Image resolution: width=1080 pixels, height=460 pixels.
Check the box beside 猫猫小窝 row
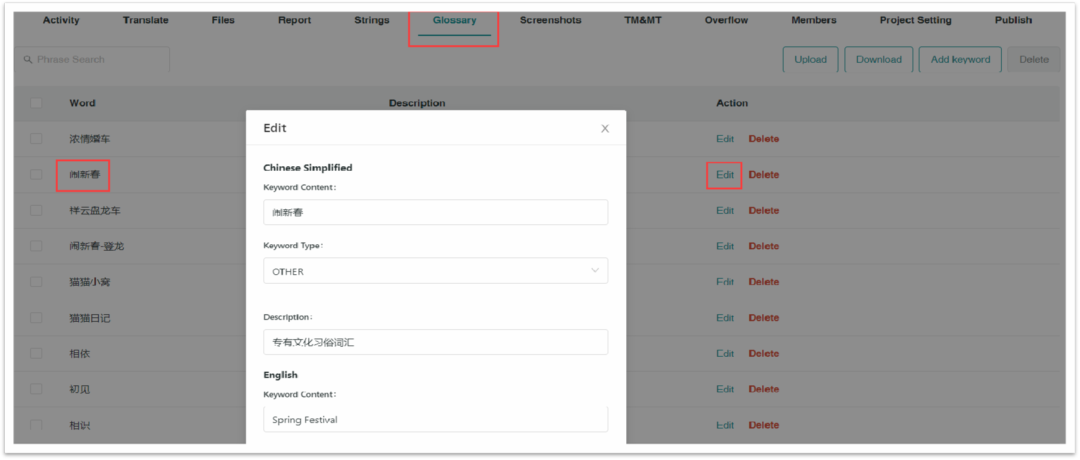pos(37,282)
